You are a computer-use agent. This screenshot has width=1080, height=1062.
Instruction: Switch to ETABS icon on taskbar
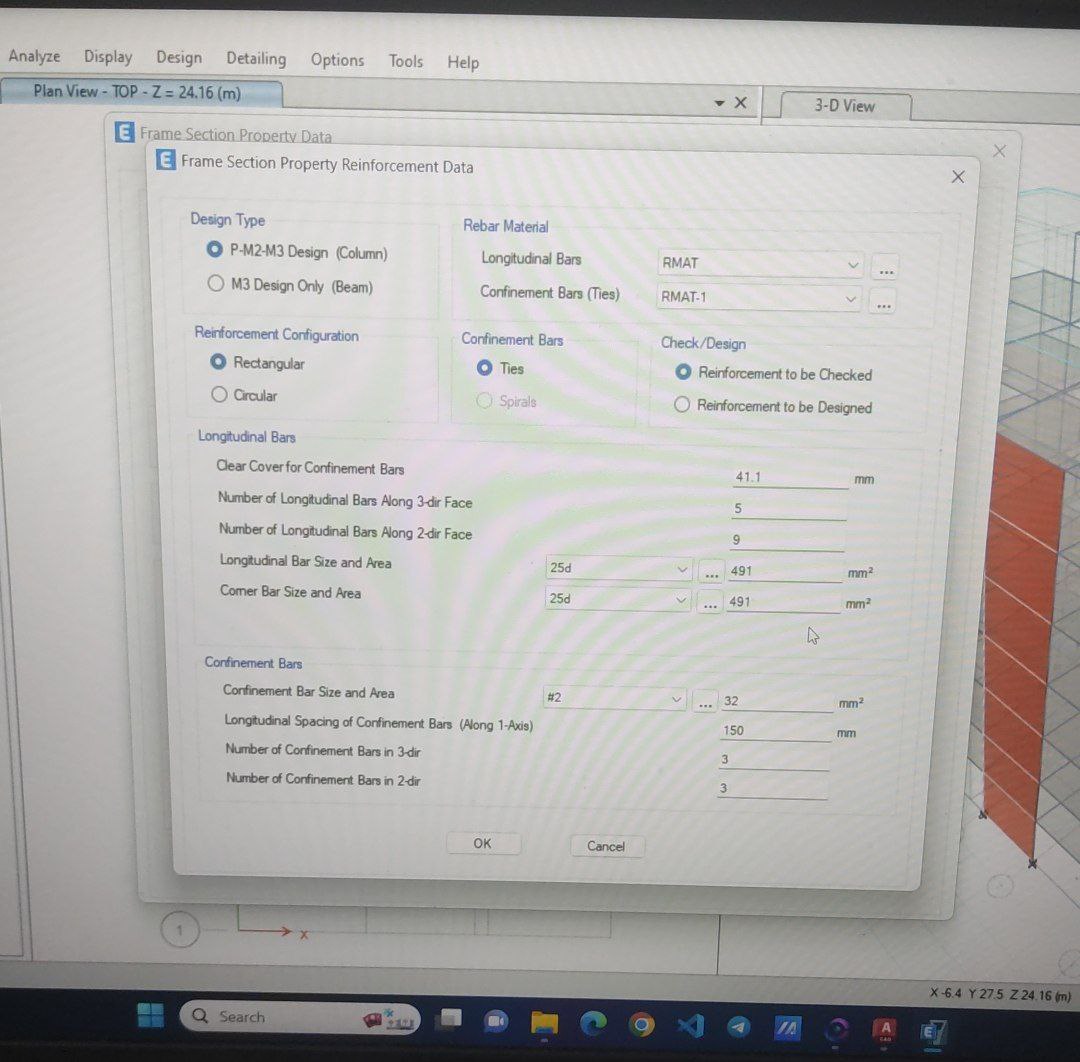pyautogui.click(x=933, y=1032)
